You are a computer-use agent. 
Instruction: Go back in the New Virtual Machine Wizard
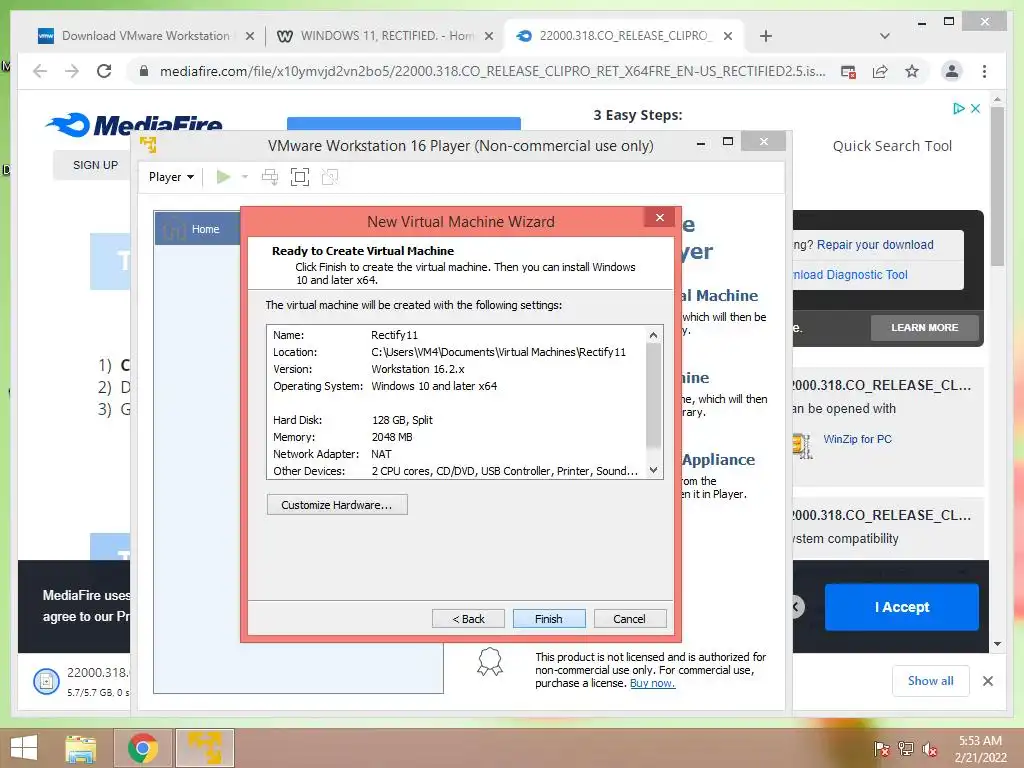click(x=468, y=618)
